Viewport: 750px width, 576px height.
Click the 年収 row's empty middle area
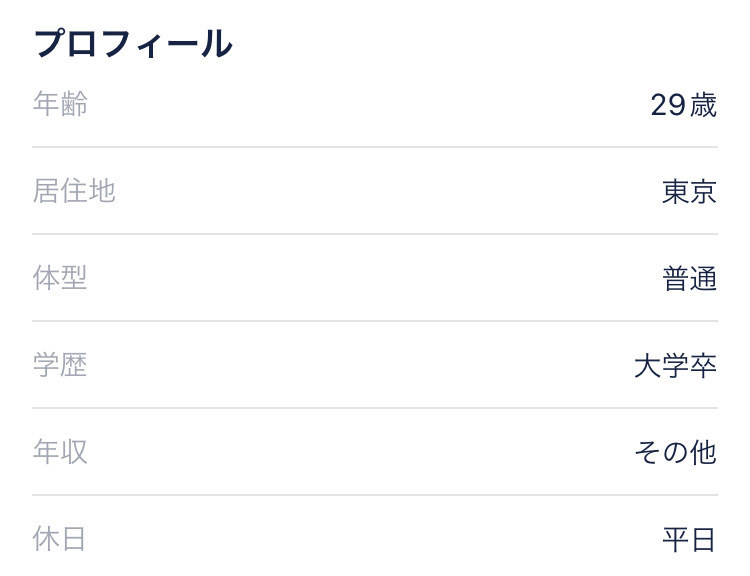[x=361, y=452]
